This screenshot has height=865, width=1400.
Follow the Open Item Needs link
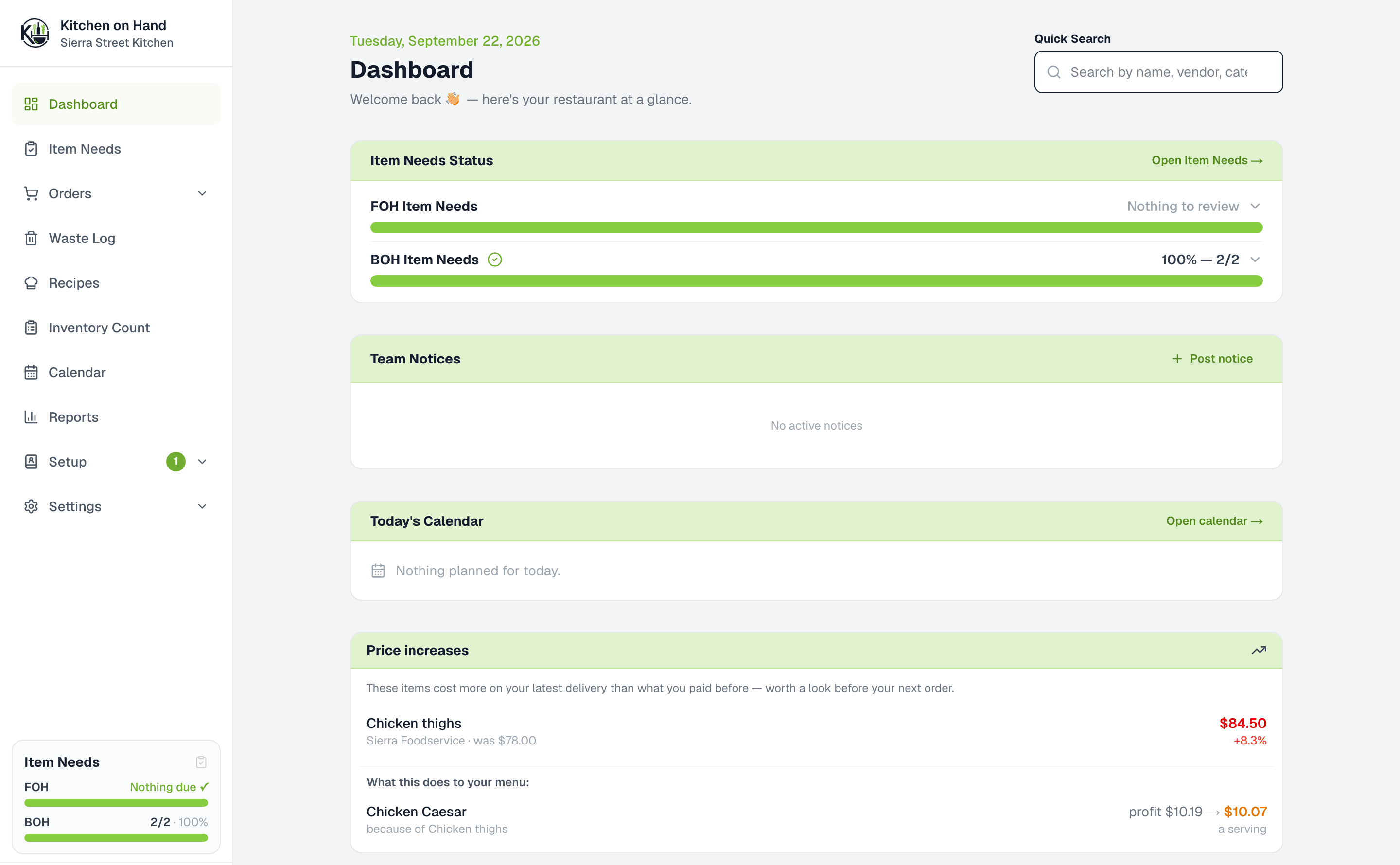pos(1207,161)
